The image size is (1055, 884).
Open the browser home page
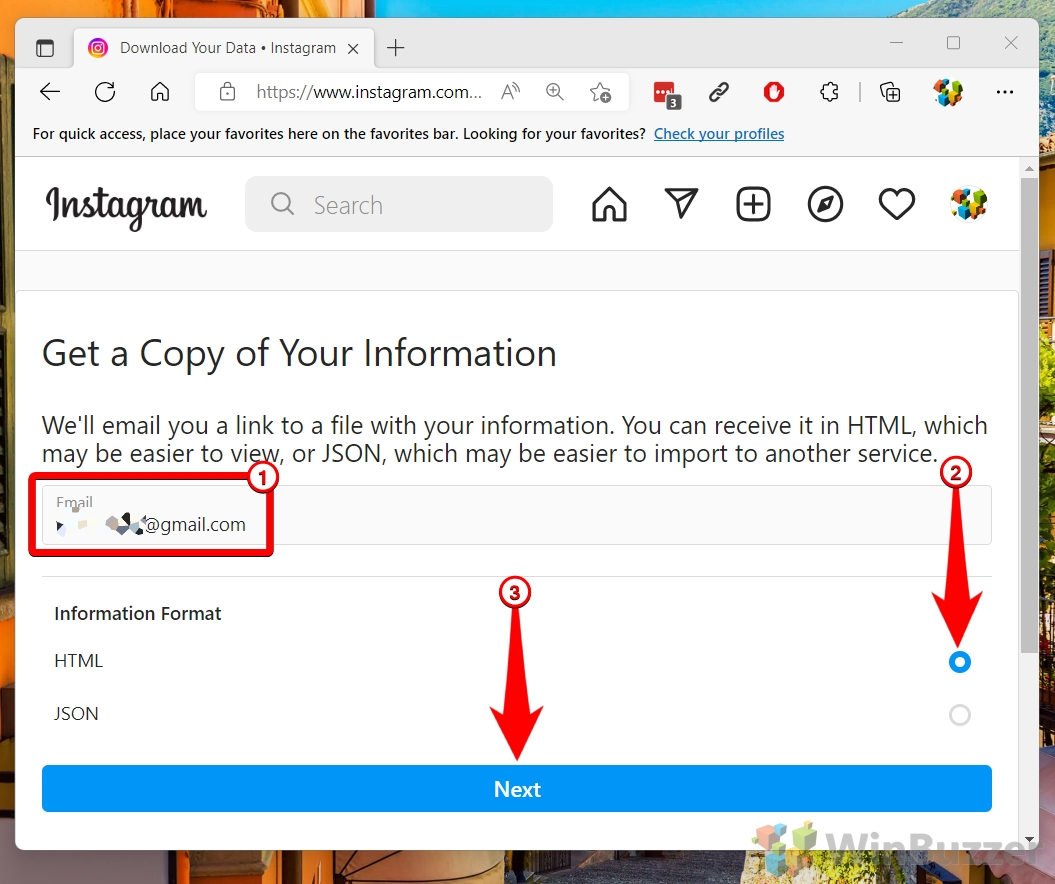[159, 91]
